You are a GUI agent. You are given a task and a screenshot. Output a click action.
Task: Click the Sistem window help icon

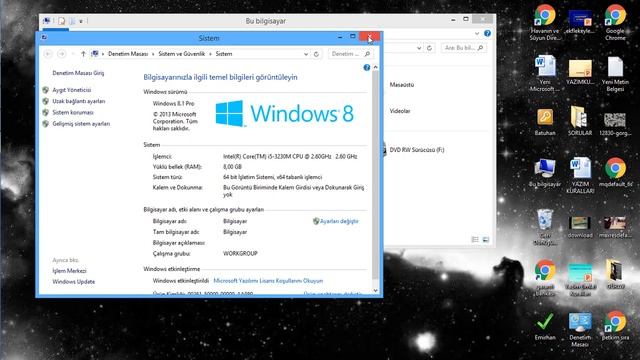tap(367, 67)
